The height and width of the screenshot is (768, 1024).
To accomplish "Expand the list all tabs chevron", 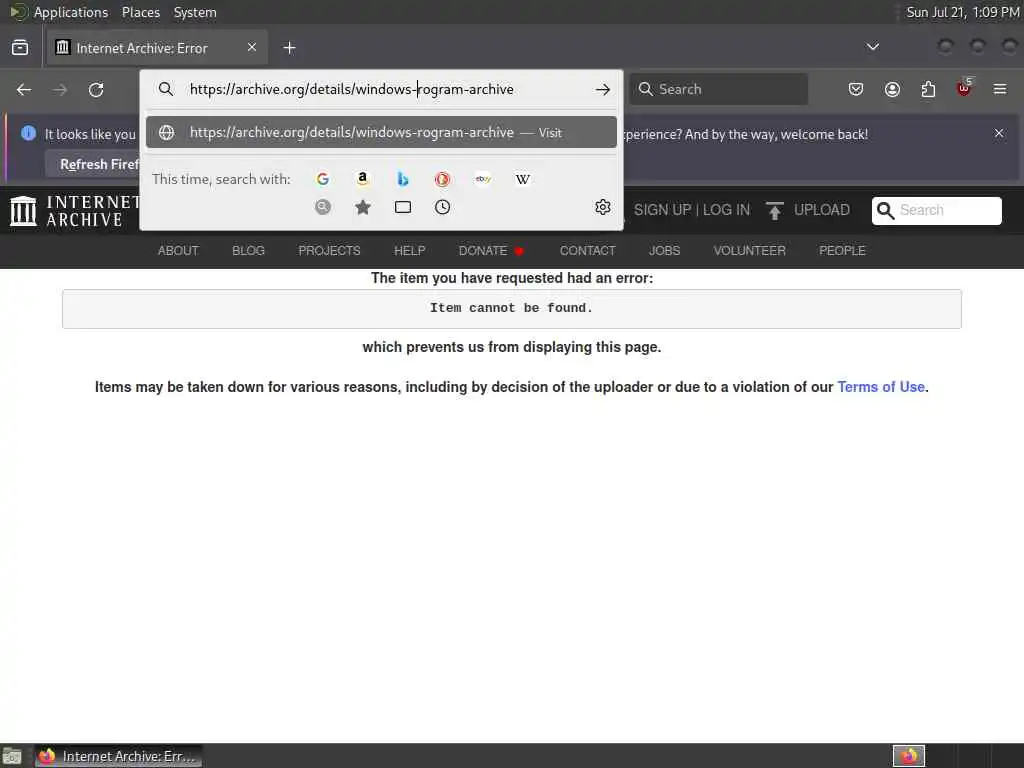I will coord(872,47).
